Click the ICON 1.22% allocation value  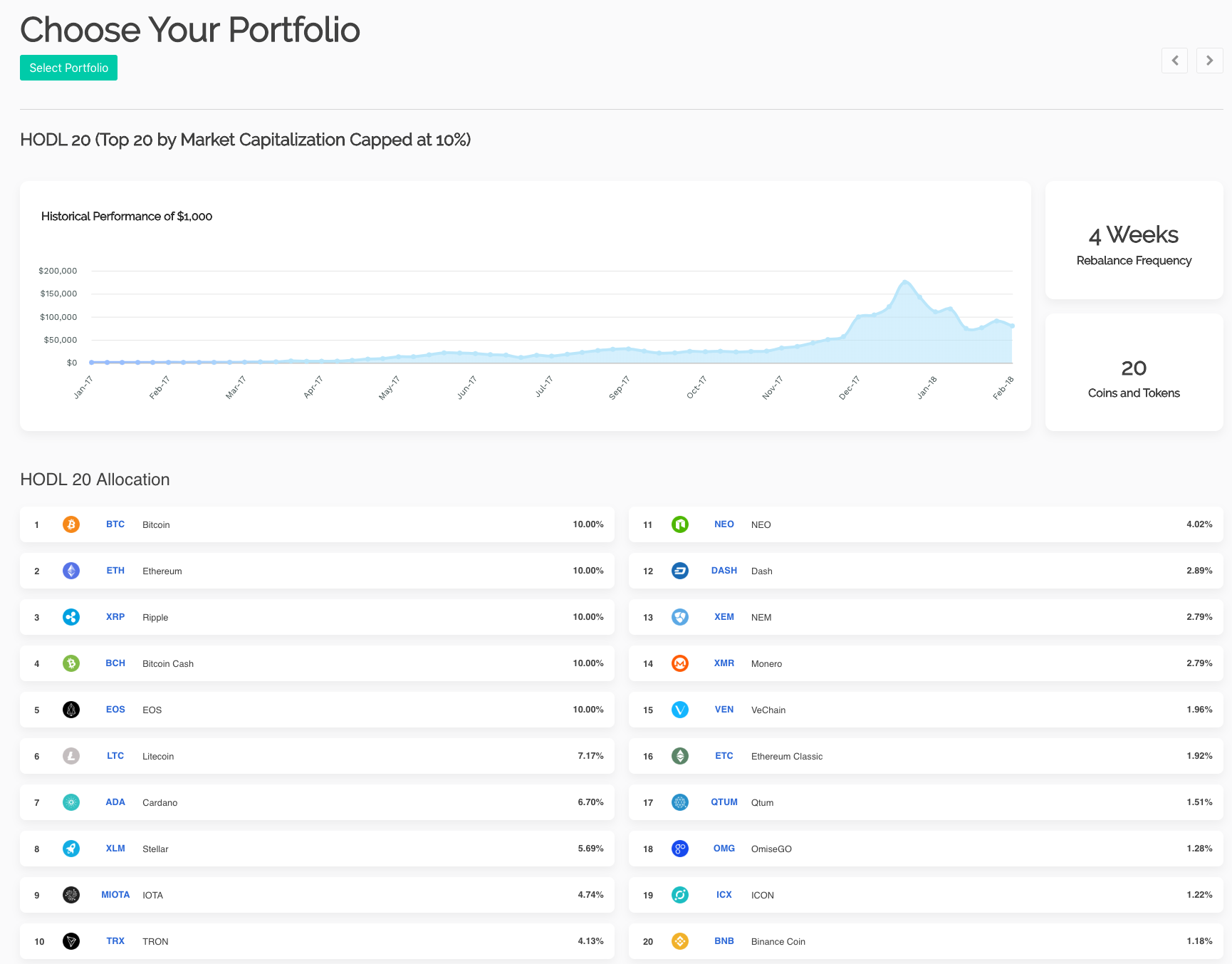(1199, 895)
